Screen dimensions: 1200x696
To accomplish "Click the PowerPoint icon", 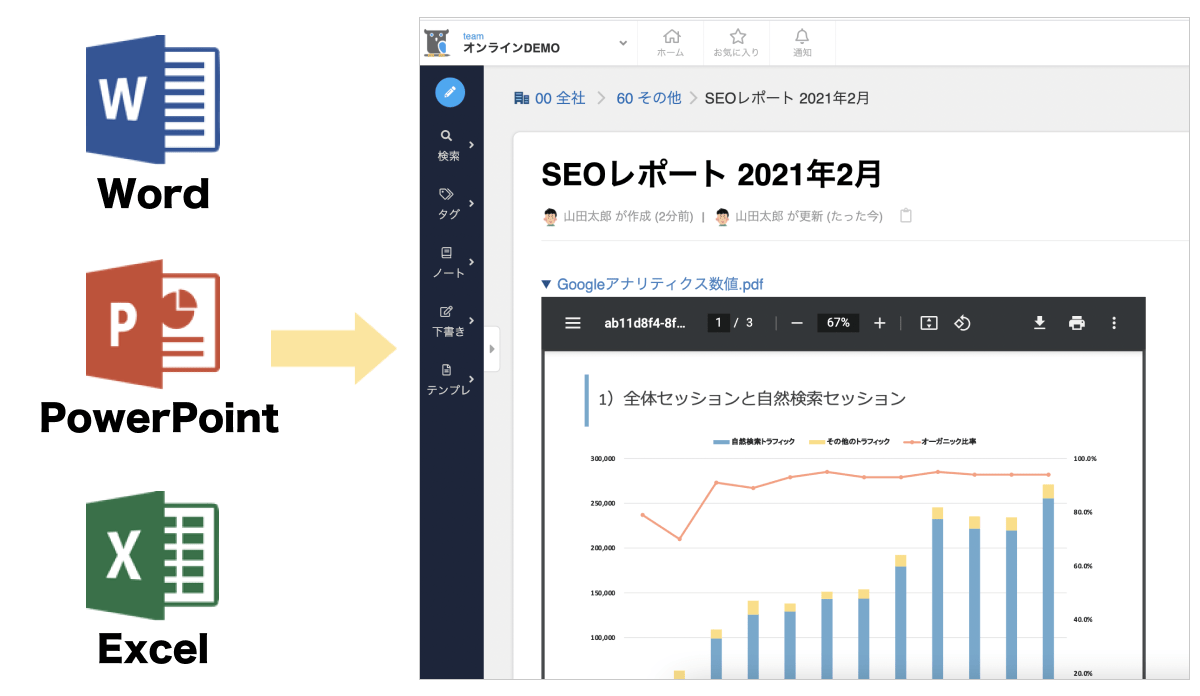I will [x=152, y=324].
